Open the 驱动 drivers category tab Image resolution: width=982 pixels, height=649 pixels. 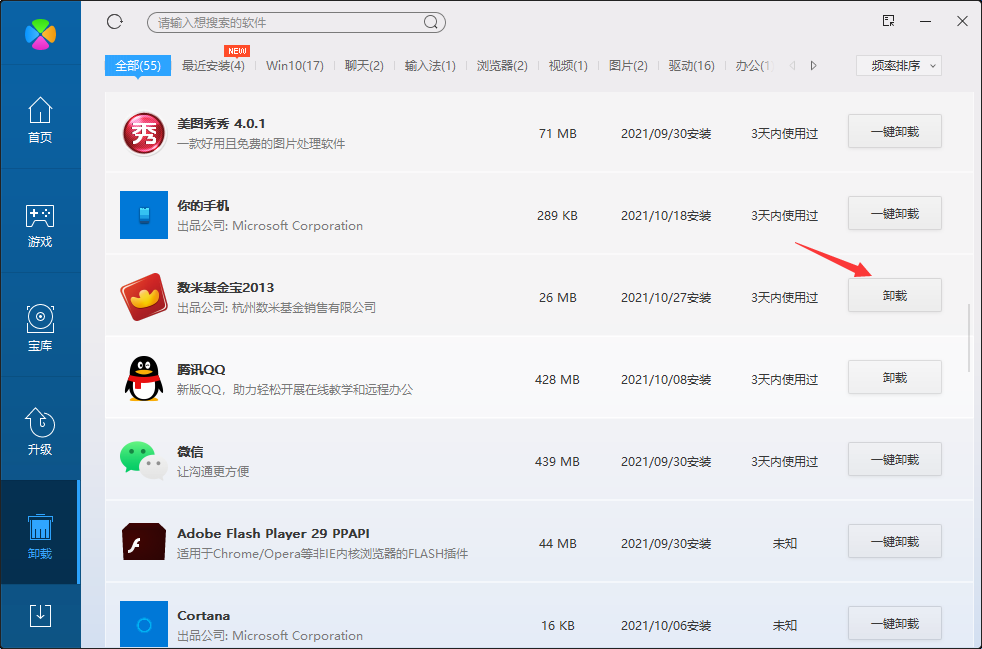(690, 64)
